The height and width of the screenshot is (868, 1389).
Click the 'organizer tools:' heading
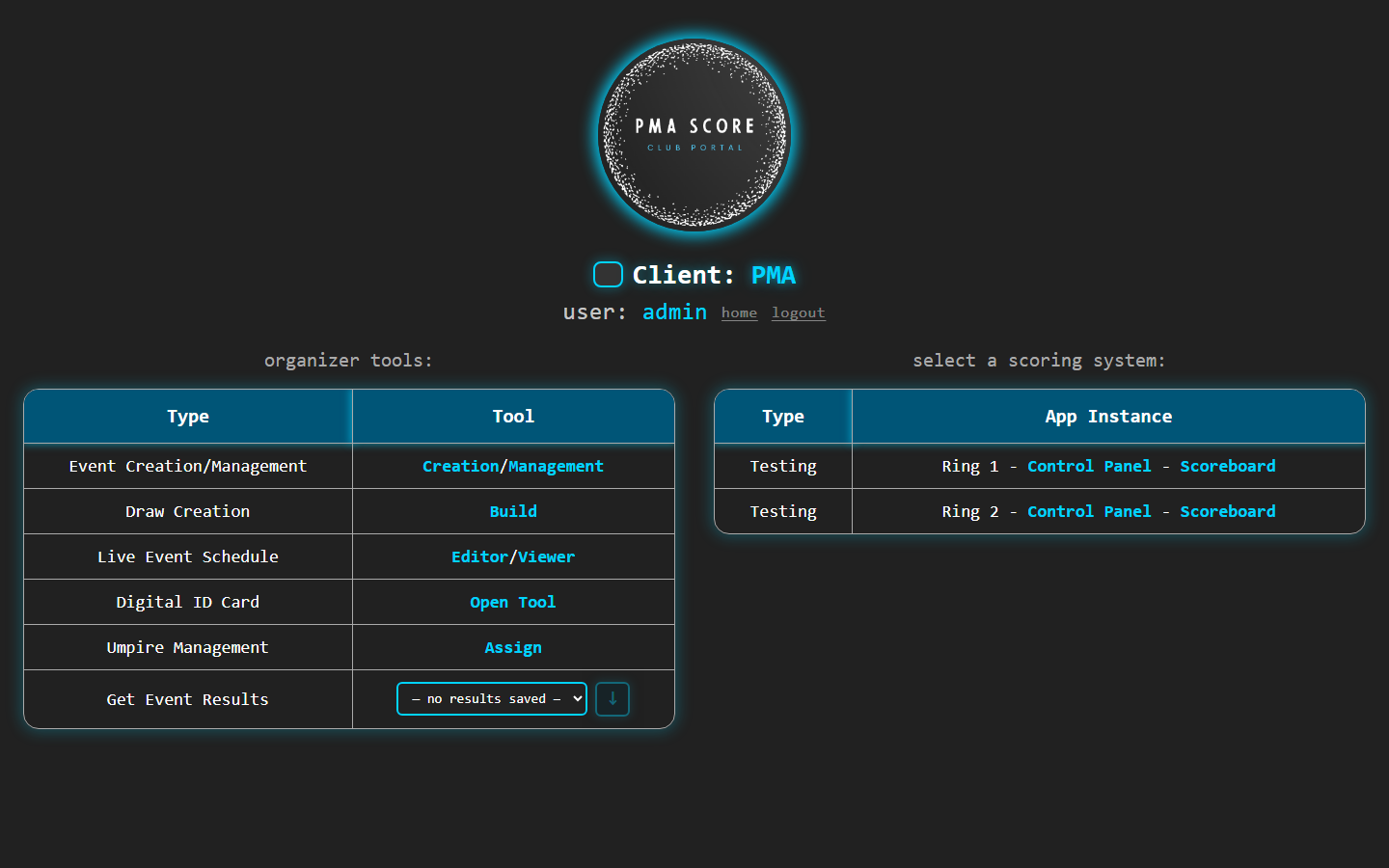click(348, 361)
